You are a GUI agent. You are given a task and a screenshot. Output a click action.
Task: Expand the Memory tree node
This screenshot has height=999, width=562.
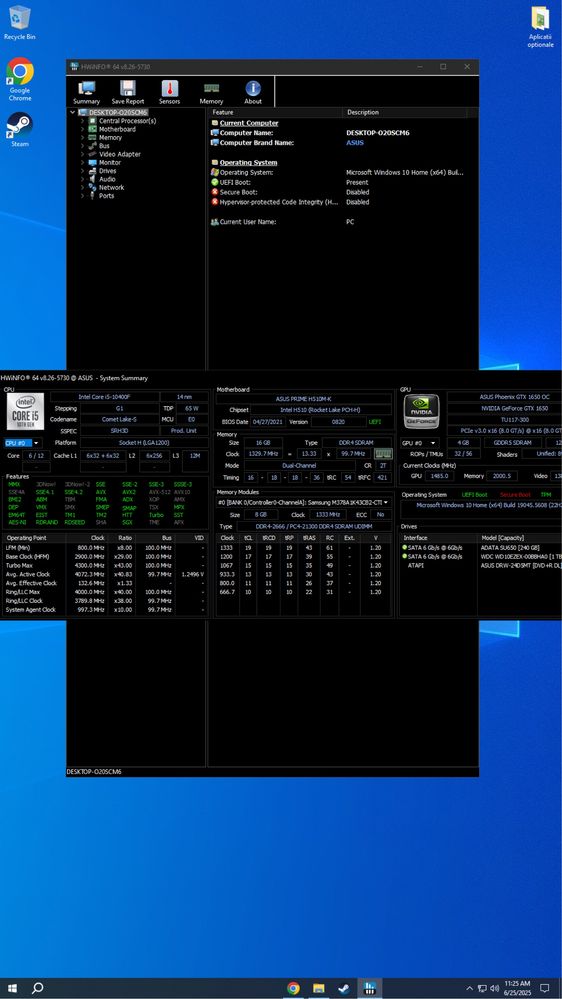(82, 138)
